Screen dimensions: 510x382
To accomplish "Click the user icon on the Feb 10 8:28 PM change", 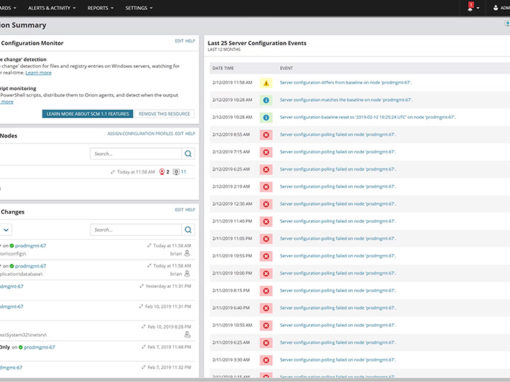I will point(187,334).
